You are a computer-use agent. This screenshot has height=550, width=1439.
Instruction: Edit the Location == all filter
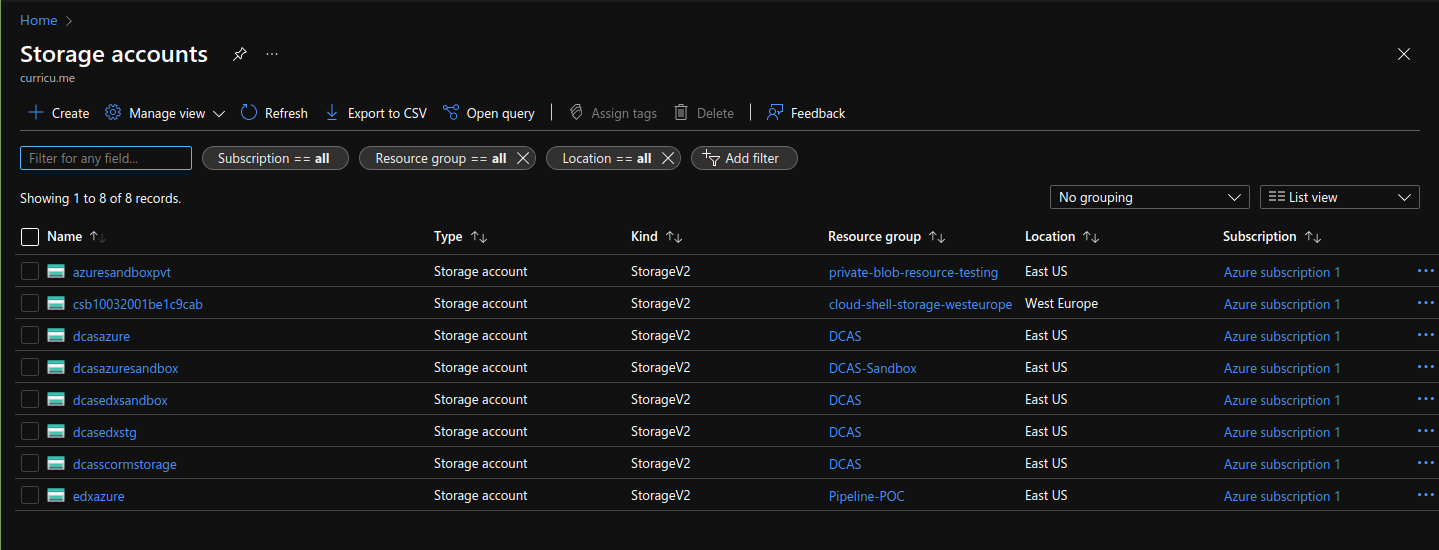click(606, 158)
